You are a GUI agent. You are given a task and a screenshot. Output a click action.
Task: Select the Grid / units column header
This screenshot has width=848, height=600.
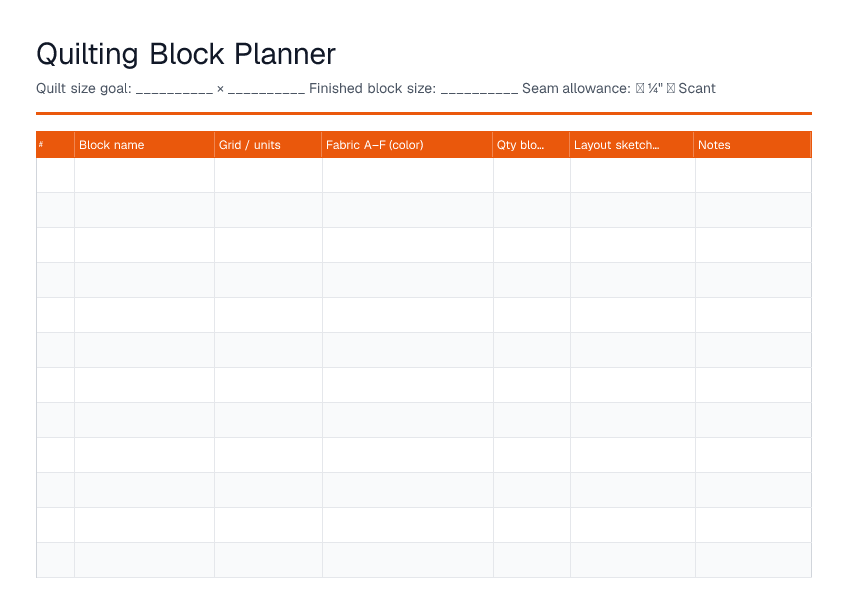tap(268, 144)
